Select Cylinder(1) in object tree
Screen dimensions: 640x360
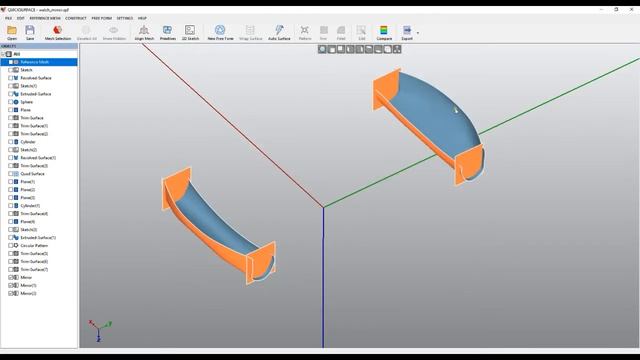tap(30, 206)
